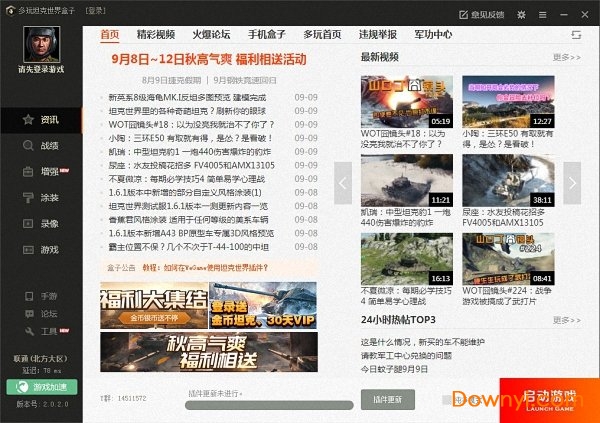Screen dimensions: 600x423
Task: Click 游戏加速 green button
Action: click(x=42, y=387)
